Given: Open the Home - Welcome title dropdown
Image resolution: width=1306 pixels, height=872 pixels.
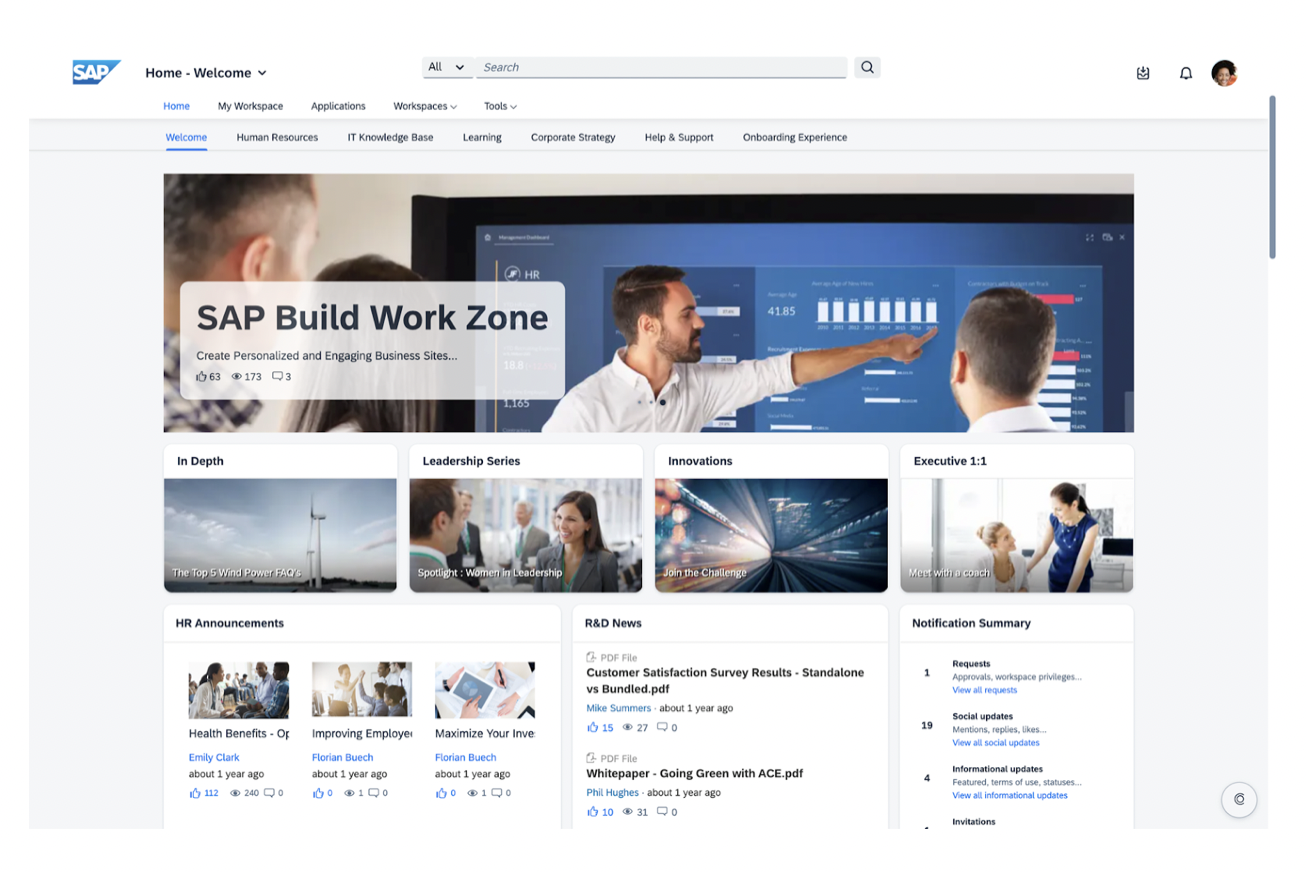Looking at the screenshot, I should pyautogui.click(x=206, y=73).
